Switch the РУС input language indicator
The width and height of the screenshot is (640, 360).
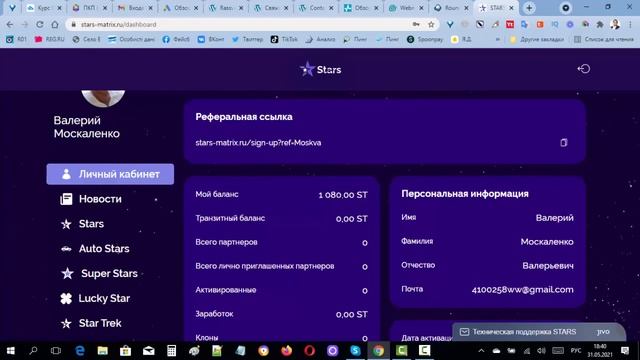[576, 351]
